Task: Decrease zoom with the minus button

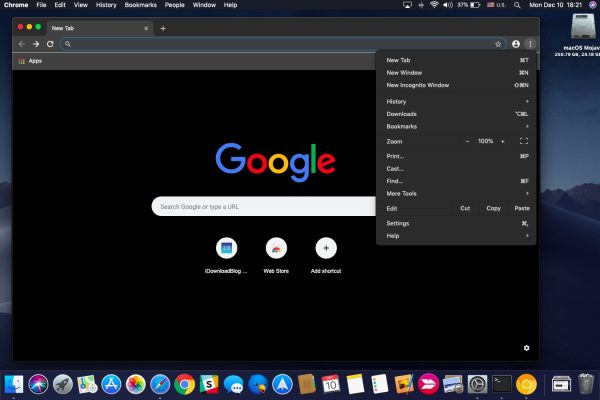Action: click(x=467, y=141)
